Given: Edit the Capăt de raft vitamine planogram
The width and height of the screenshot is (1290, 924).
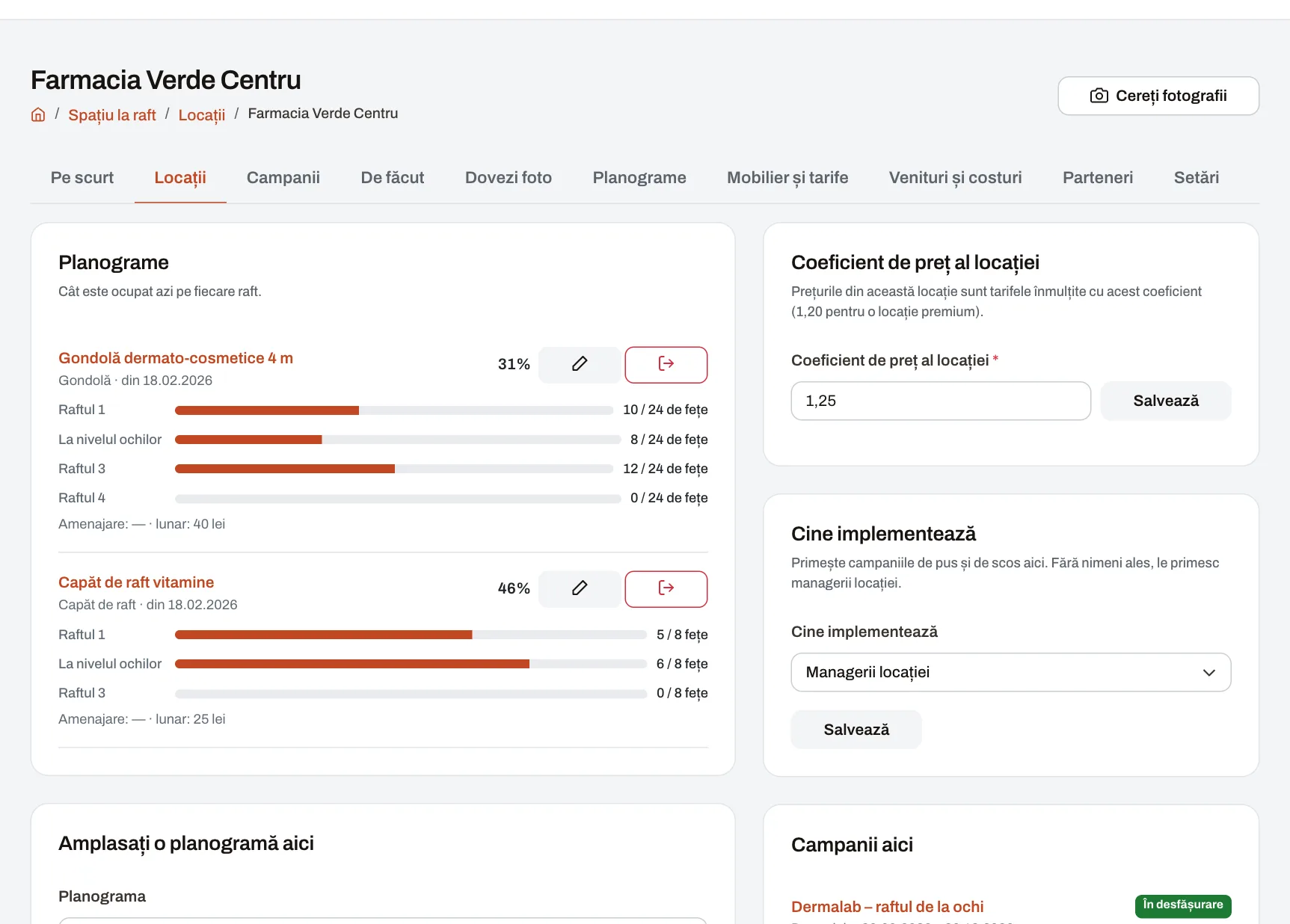Looking at the screenshot, I should click(580, 588).
